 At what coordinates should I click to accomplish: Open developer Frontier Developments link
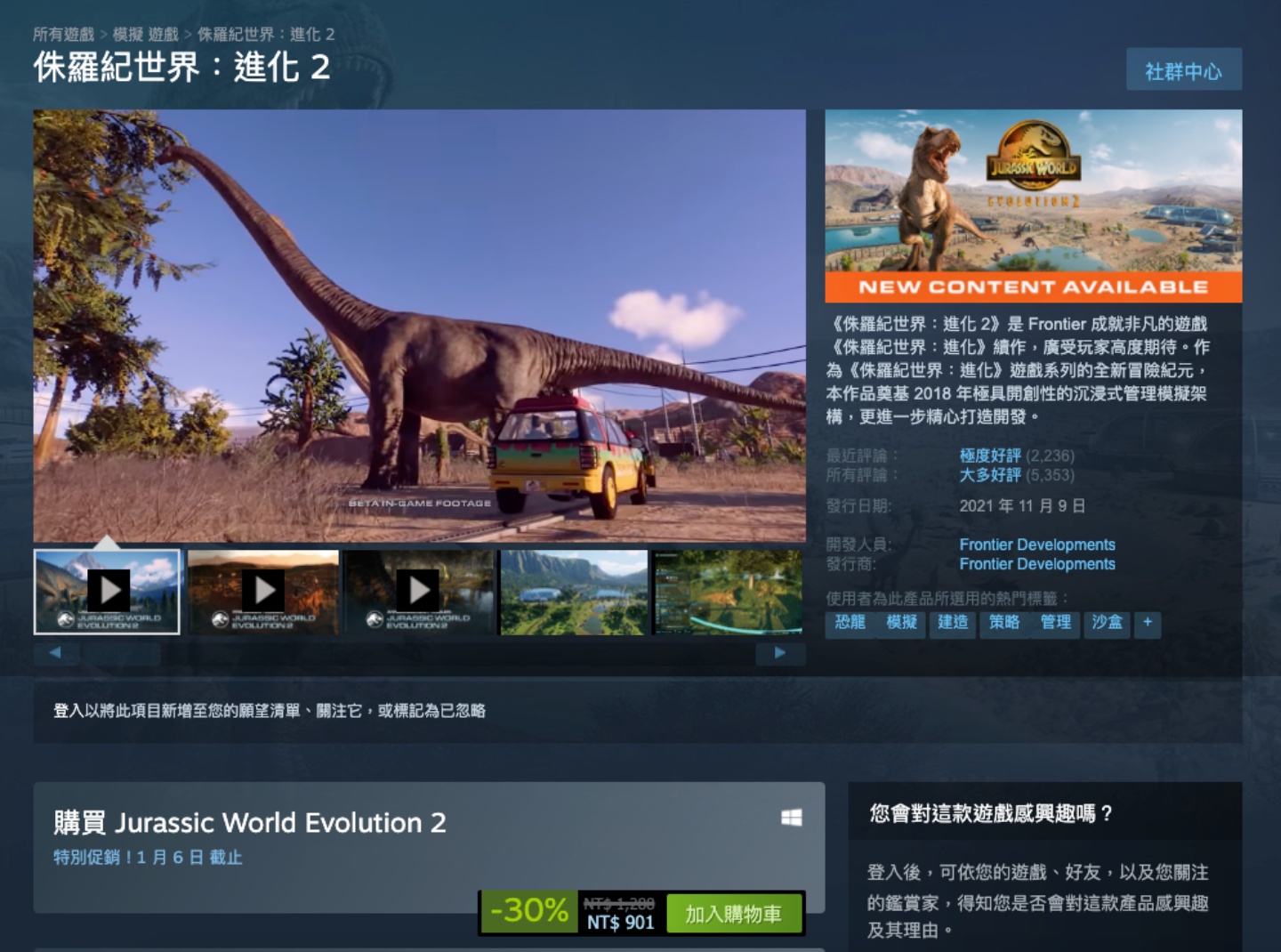pos(1037,545)
